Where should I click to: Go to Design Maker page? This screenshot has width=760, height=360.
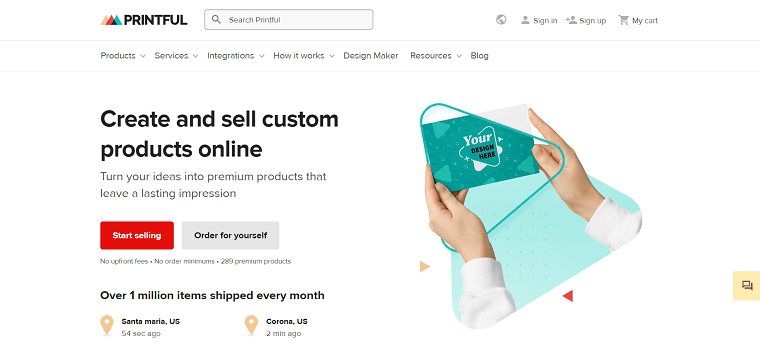tap(371, 56)
